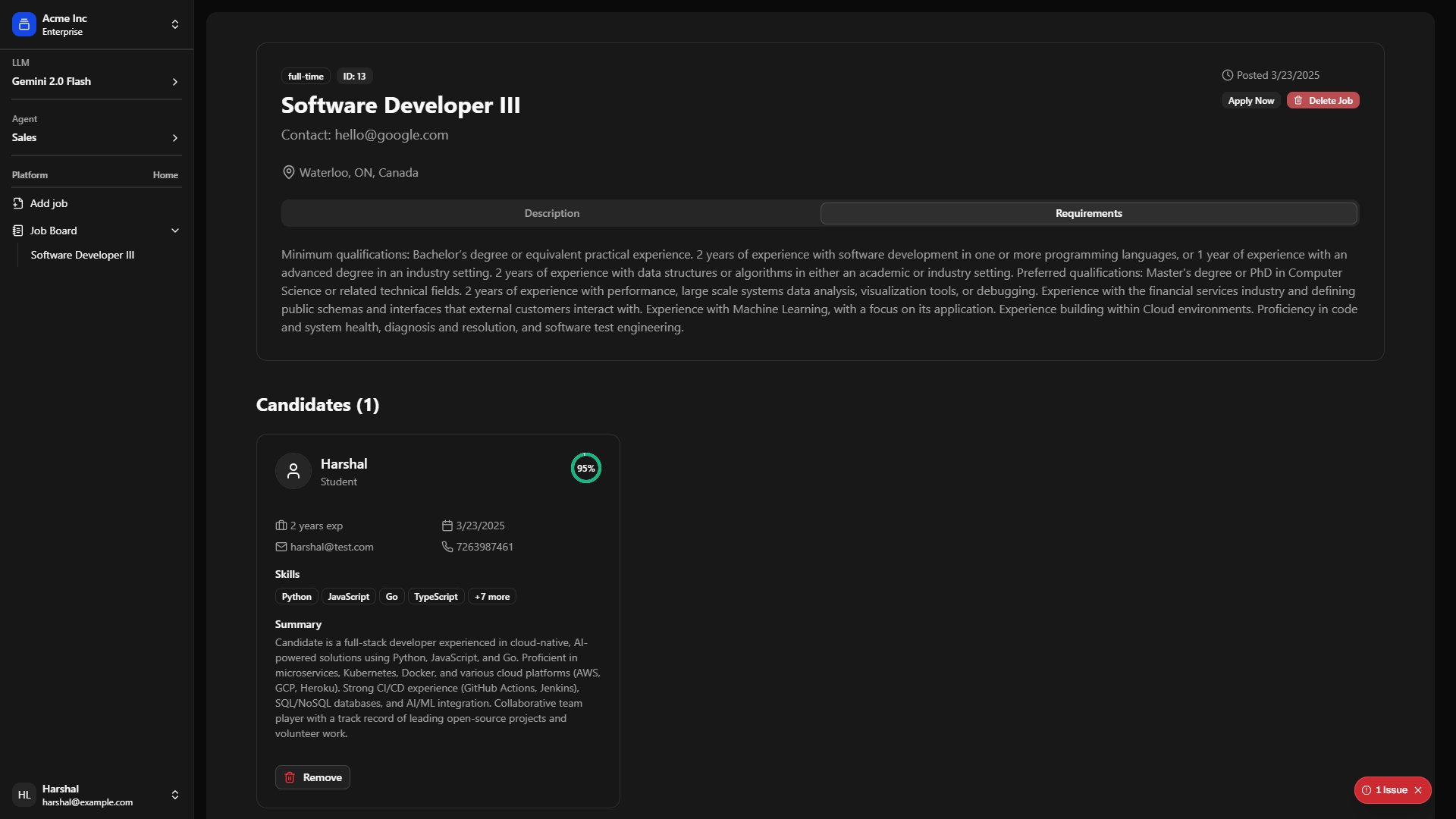Collapse the Job Board section chevron
1456x819 pixels.
tap(175, 231)
